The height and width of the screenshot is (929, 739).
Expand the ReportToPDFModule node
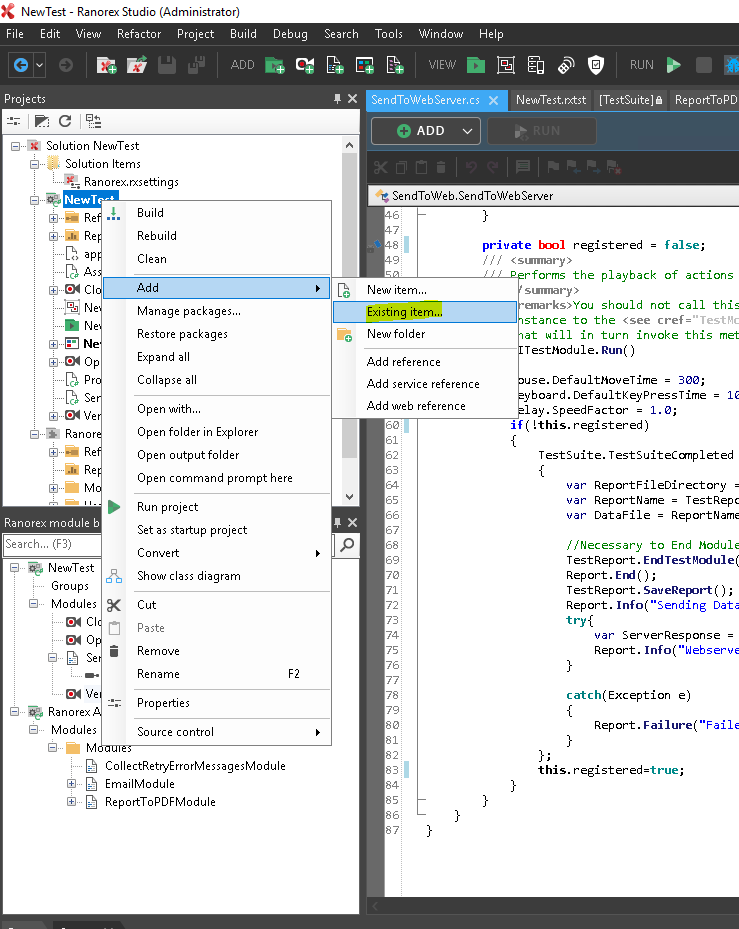point(73,802)
